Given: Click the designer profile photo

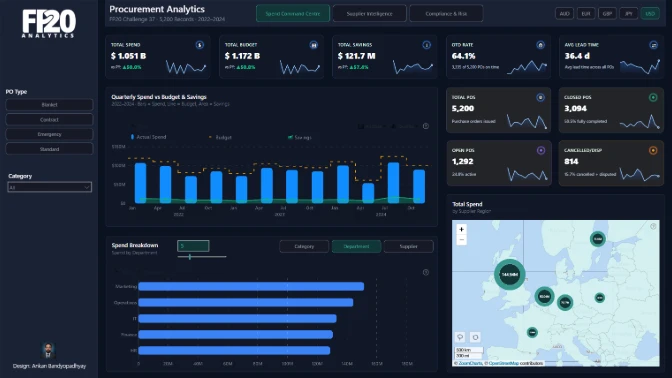Looking at the screenshot, I should (x=48, y=351).
